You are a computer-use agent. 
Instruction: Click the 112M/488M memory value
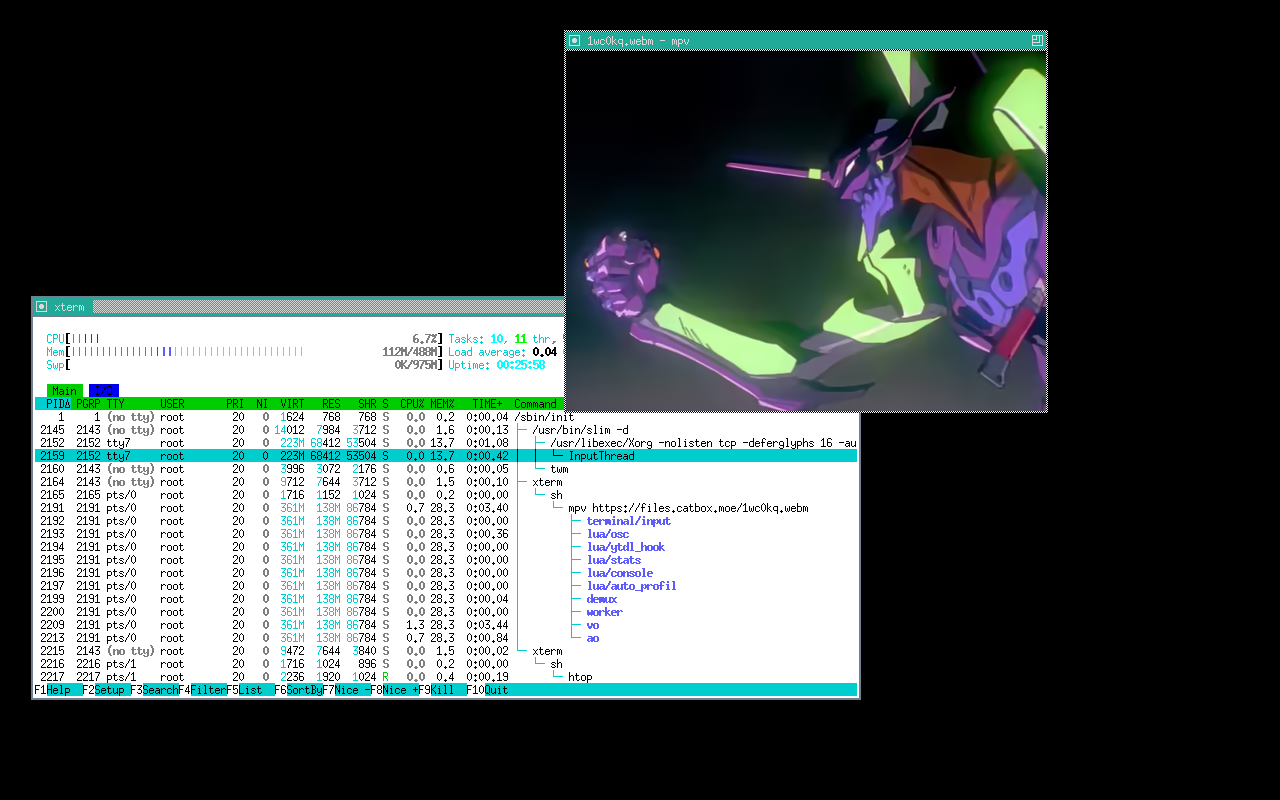pyautogui.click(x=412, y=352)
